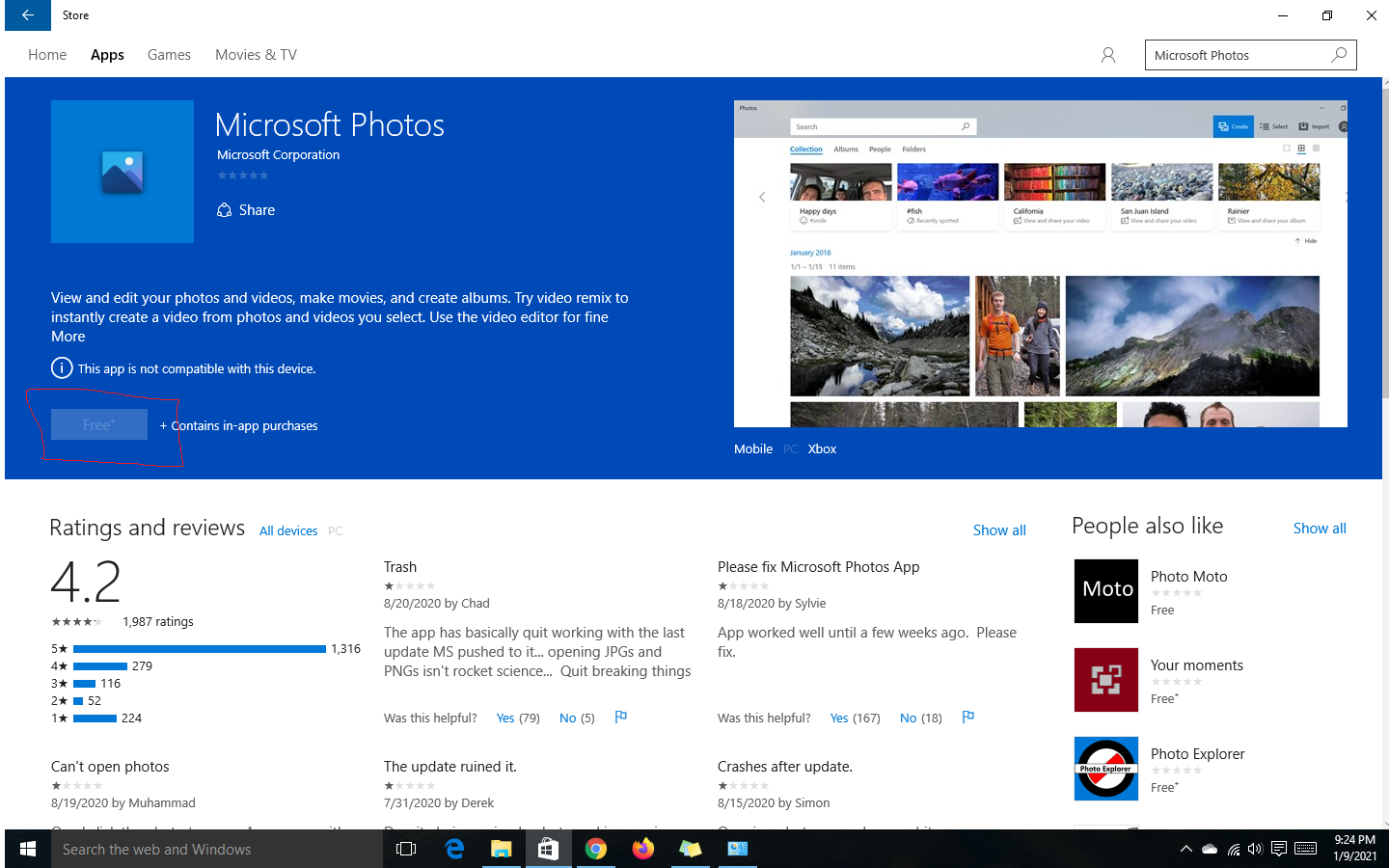Click the Photos app screenshot preview
This screenshot has height=868, width=1389.
(x=1041, y=263)
